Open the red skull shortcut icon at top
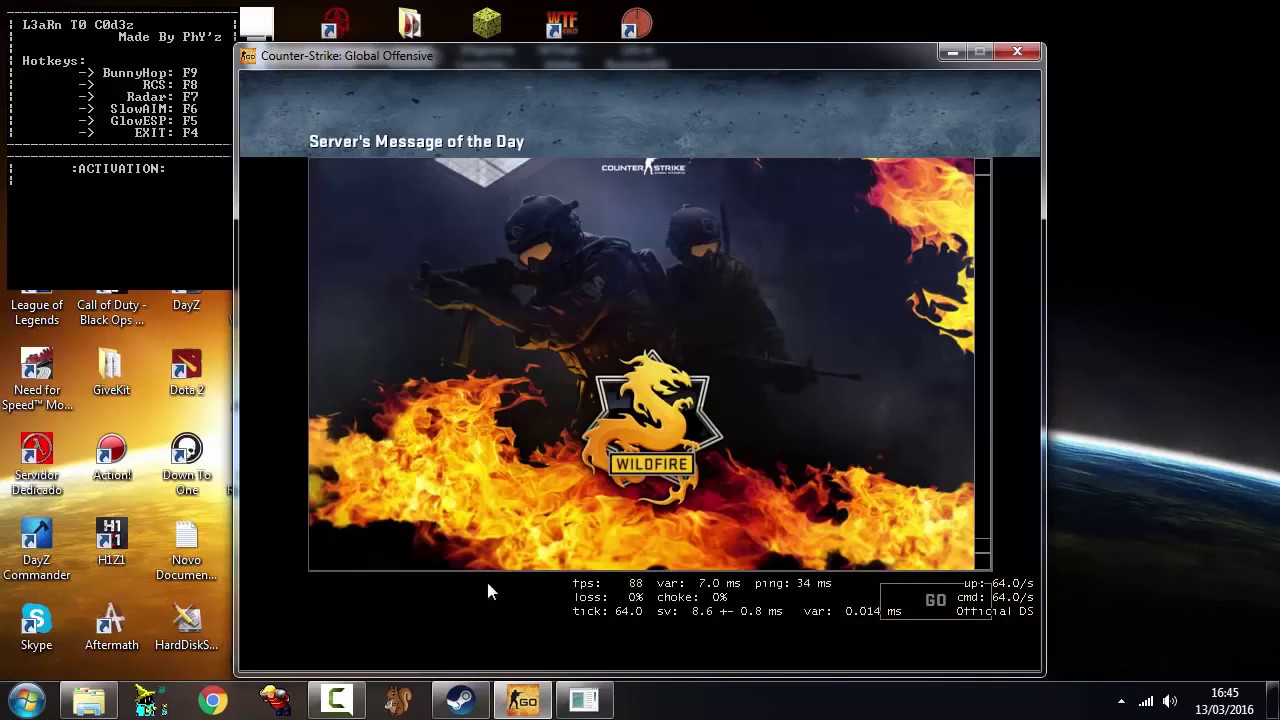This screenshot has width=1280, height=720. point(336,23)
